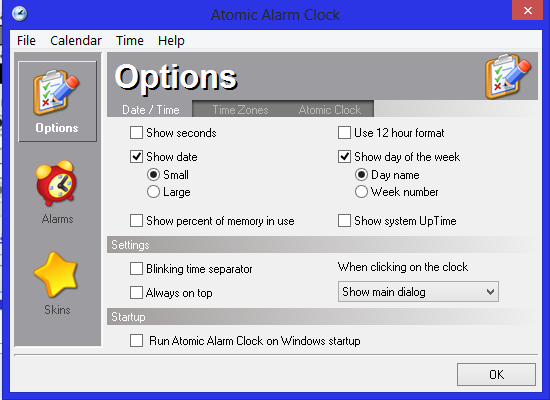Enable Run on Windows startup checkbox

coord(136,340)
